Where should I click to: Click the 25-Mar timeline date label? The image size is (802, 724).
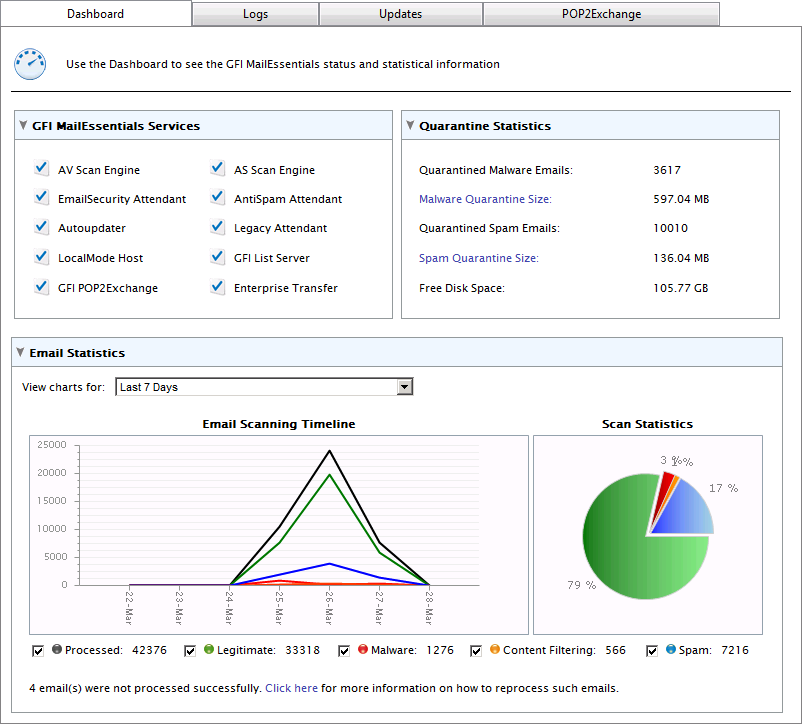point(279,608)
